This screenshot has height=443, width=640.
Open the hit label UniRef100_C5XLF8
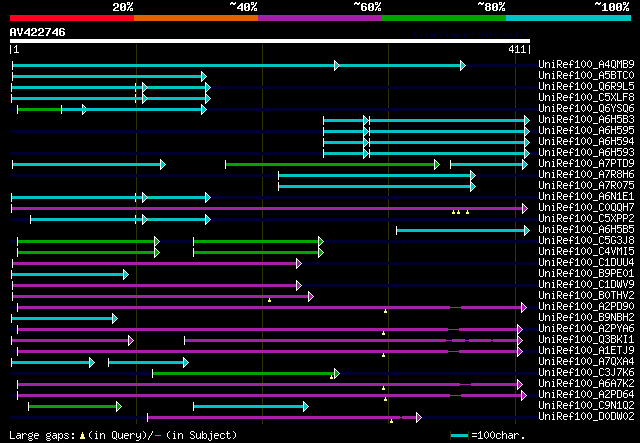tap(586, 98)
